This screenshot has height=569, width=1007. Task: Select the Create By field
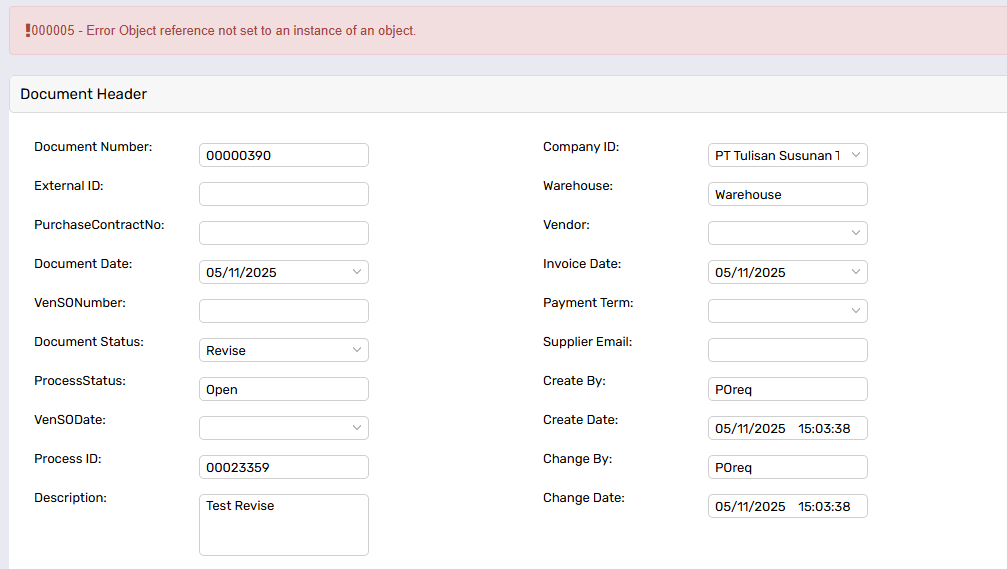pyautogui.click(x=787, y=389)
